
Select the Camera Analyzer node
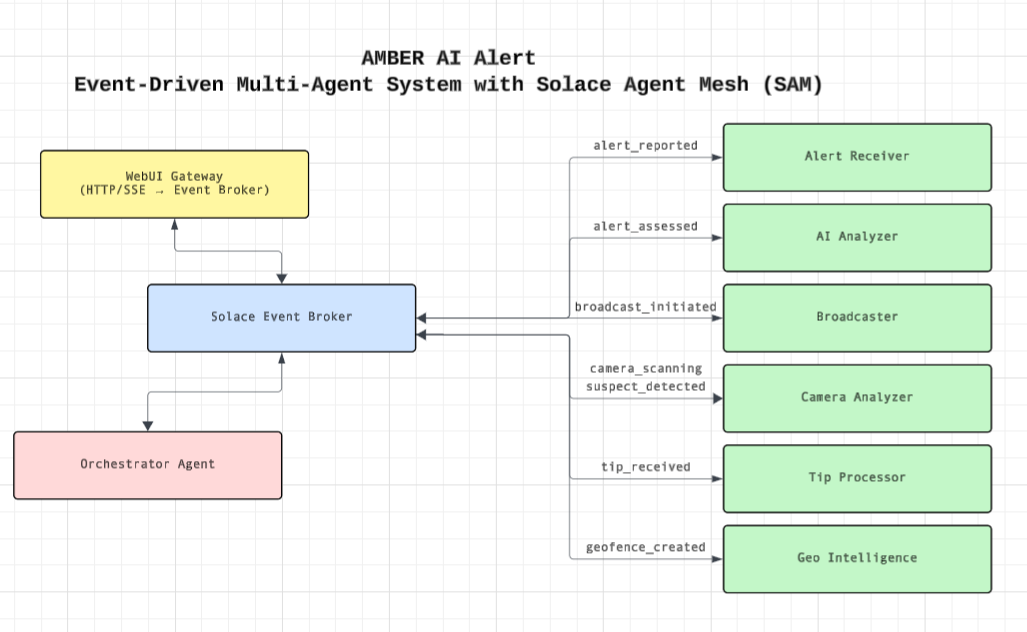point(857,398)
